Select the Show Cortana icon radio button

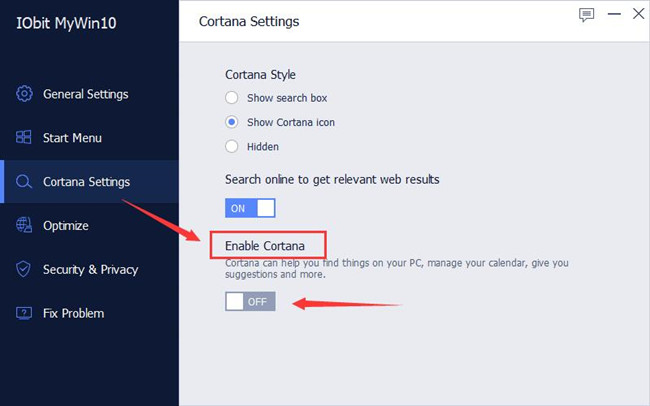pos(231,122)
